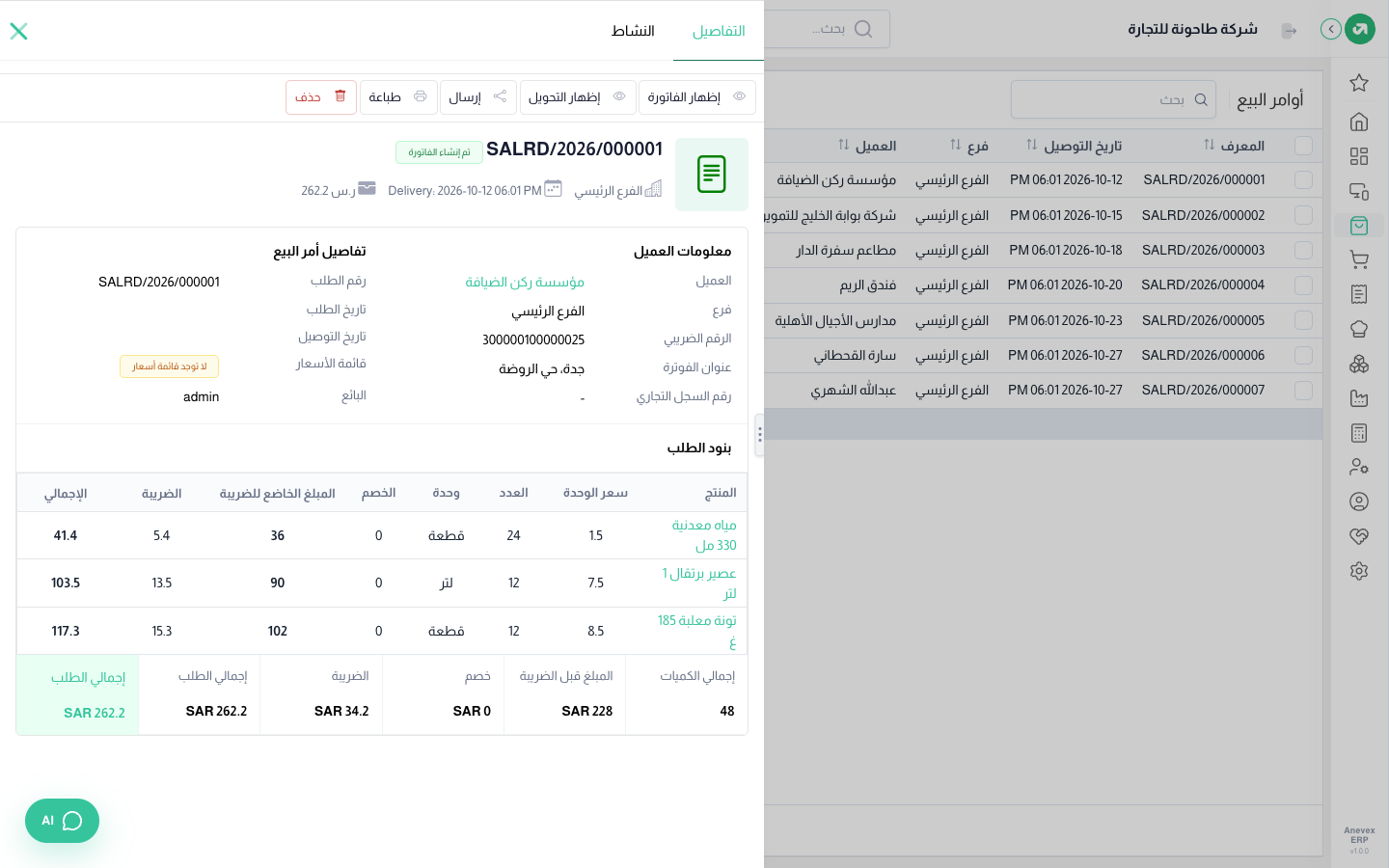Open customer link مؤسسة ركن الضيافة
The width and height of the screenshot is (1389, 868).
(x=525, y=283)
